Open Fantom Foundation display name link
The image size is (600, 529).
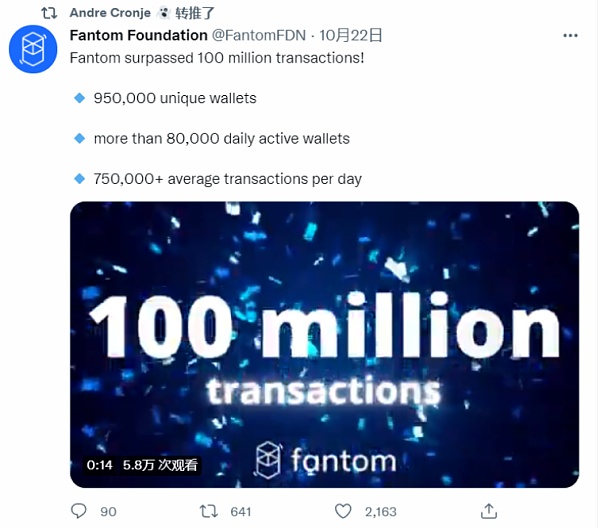pos(139,35)
